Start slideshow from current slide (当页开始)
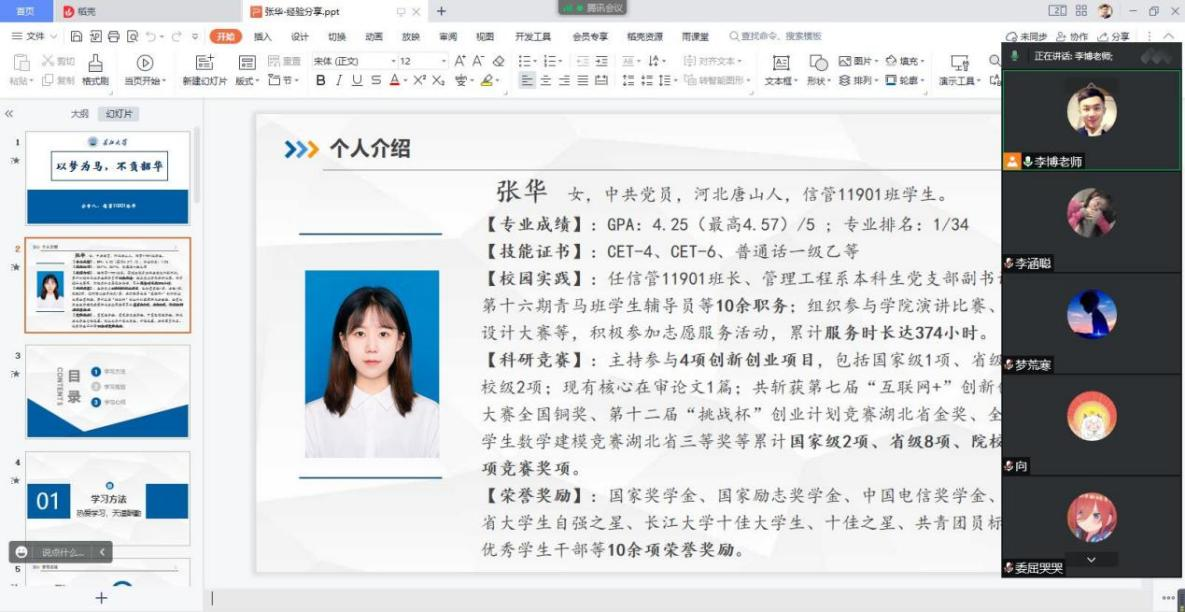Screen dimensions: 1185x612 tap(144, 69)
